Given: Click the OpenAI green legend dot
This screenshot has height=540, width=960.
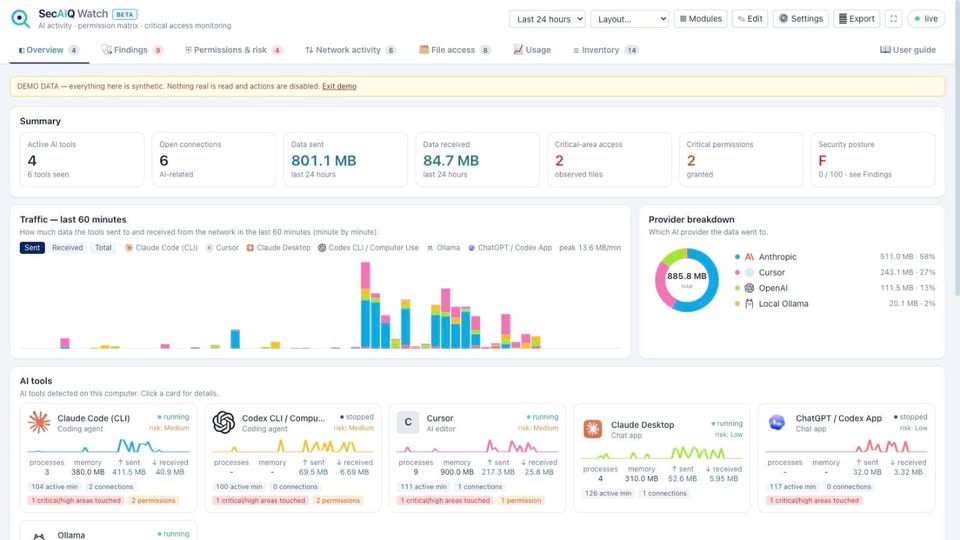Looking at the screenshot, I should coord(737,288).
